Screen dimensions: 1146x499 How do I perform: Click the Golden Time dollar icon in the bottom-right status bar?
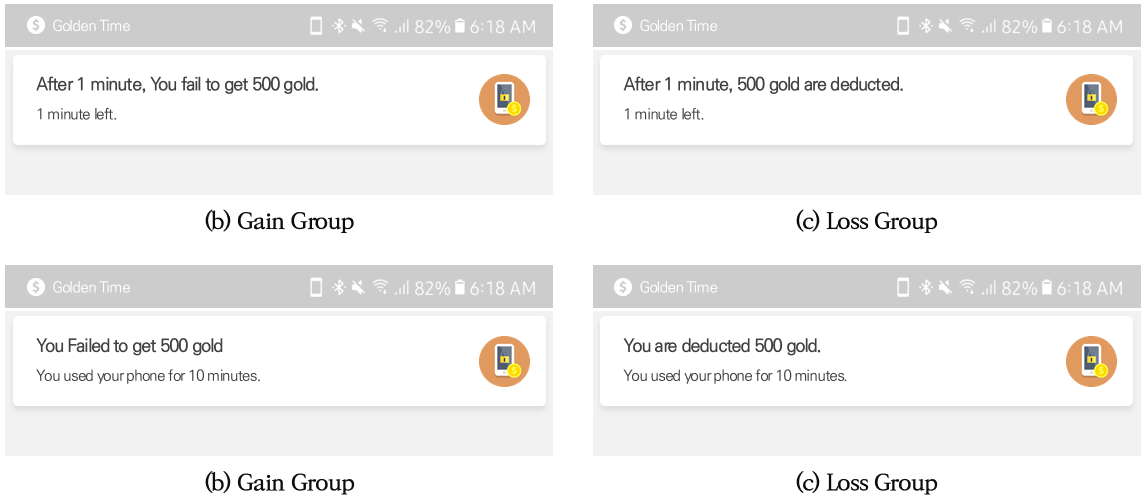coord(623,287)
